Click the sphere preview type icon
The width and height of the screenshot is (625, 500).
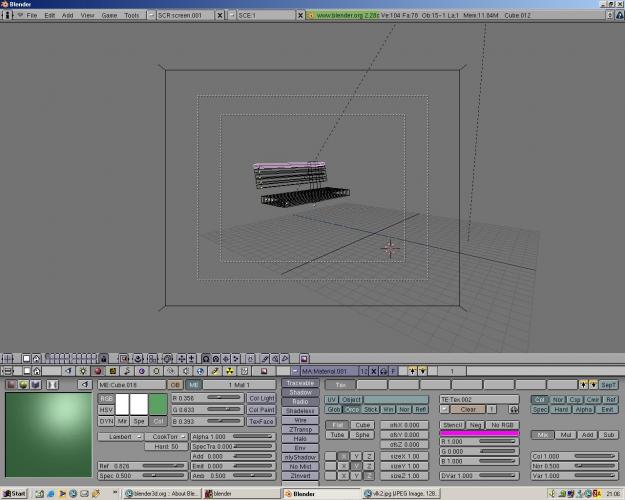click(24, 384)
